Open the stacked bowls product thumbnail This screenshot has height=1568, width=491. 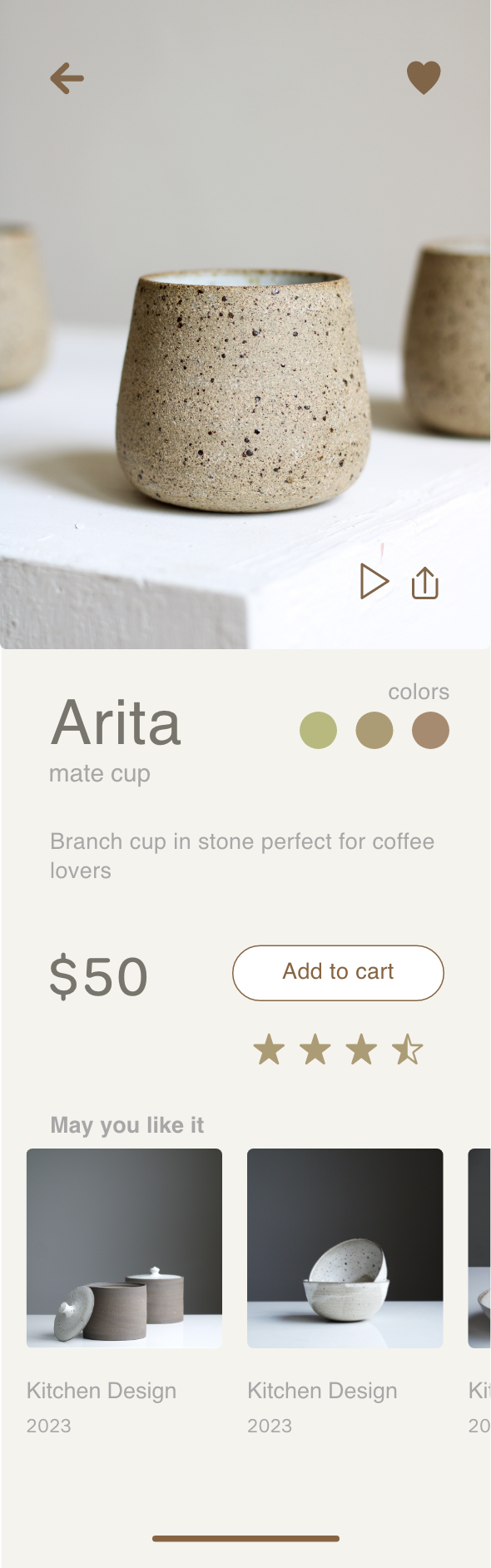click(x=345, y=1248)
